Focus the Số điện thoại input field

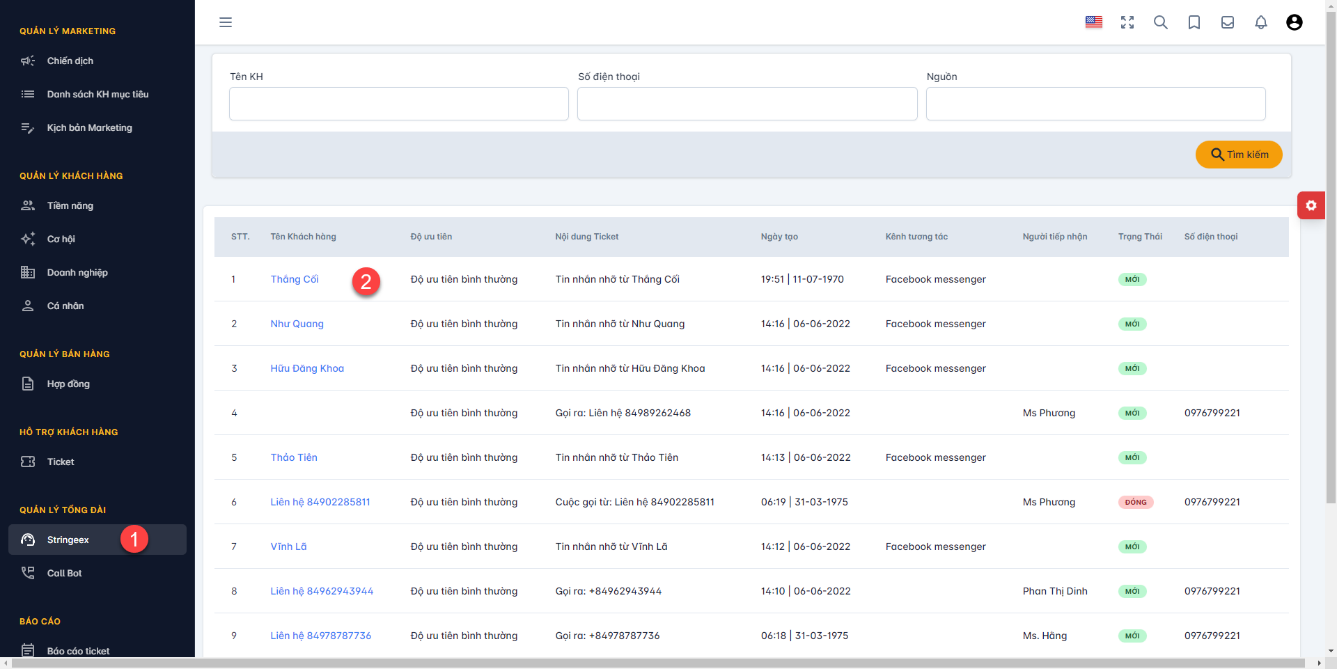pos(747,104)
